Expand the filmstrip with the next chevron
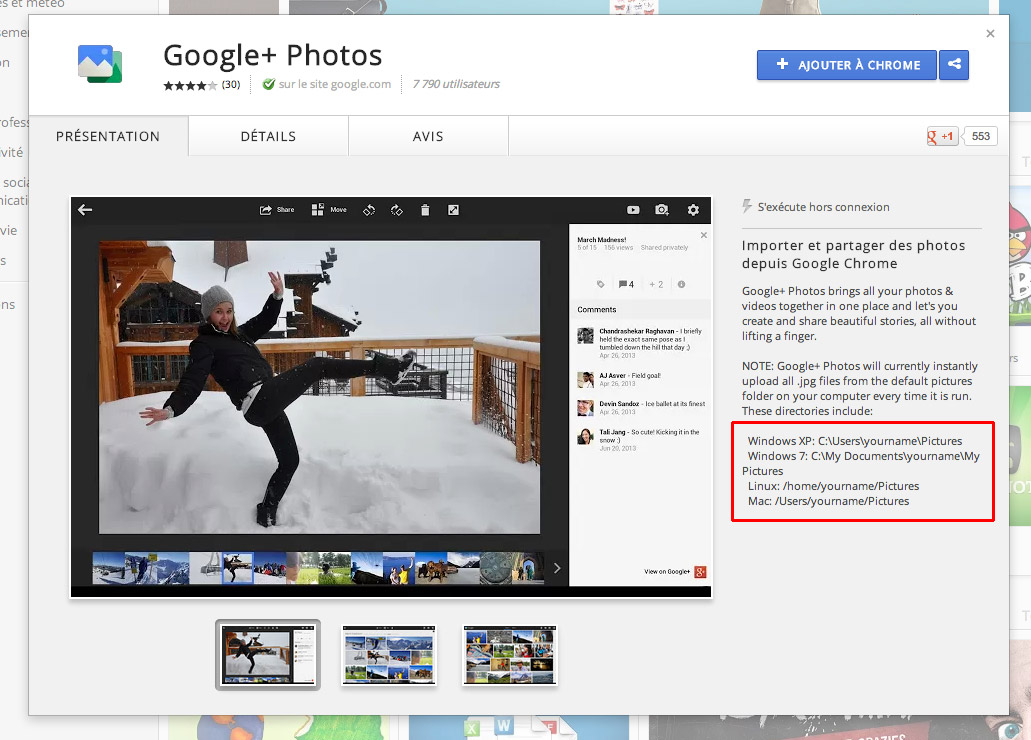The width and height of the screenshot is (1031, 740). tap(557, 568)
